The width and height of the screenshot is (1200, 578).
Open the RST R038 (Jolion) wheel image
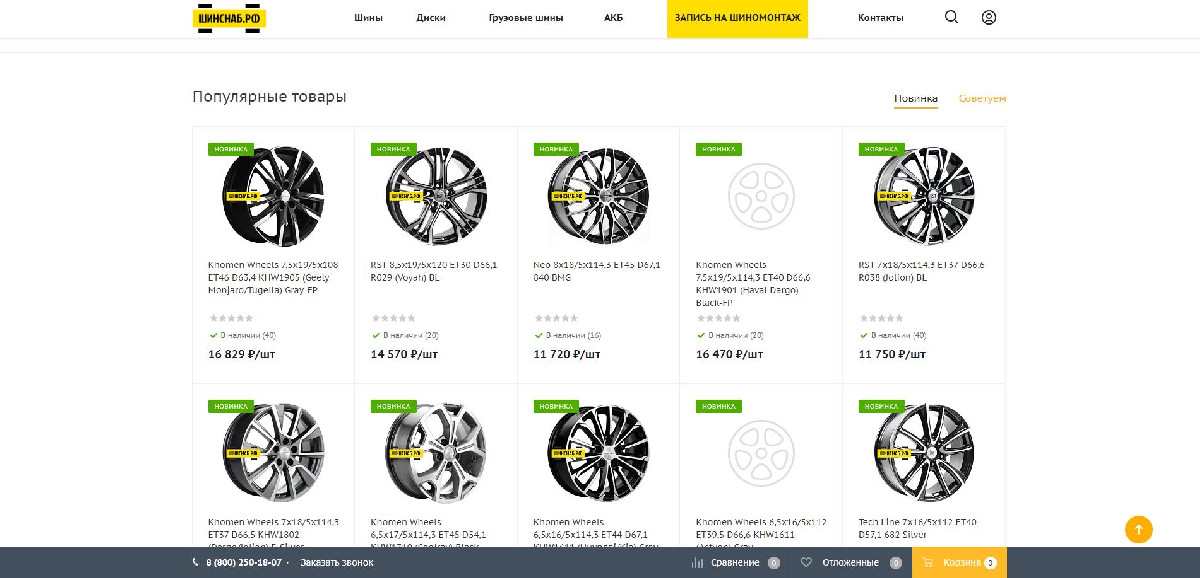pos(924,194)
